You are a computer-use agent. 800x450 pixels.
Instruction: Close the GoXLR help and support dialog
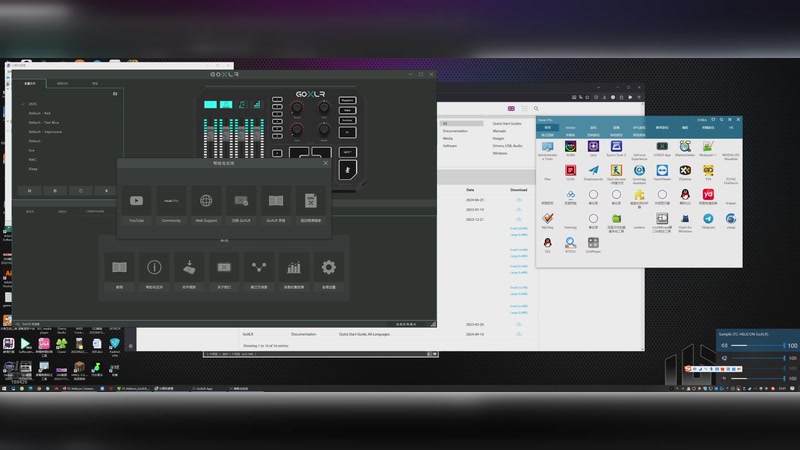coord(326,163)
